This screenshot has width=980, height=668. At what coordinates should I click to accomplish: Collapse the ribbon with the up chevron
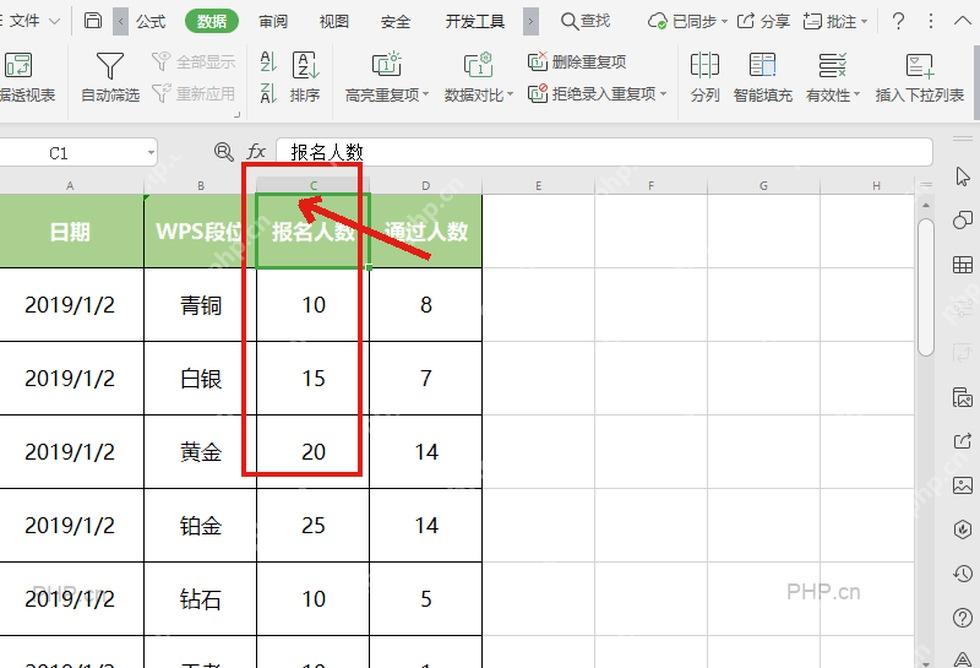coord(962,21)
